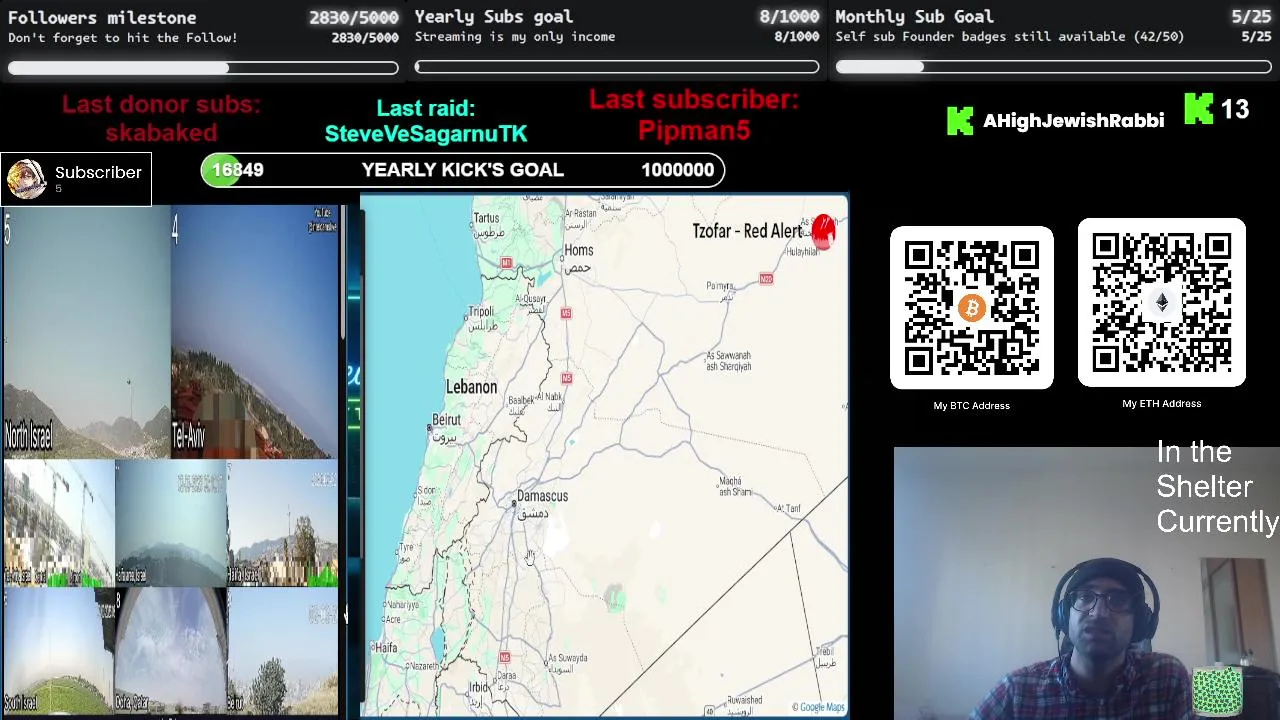The image size is (1280, 720).
Task: Open the Haifa camera feed thumbnail
Action: click(x=283, y=523)
